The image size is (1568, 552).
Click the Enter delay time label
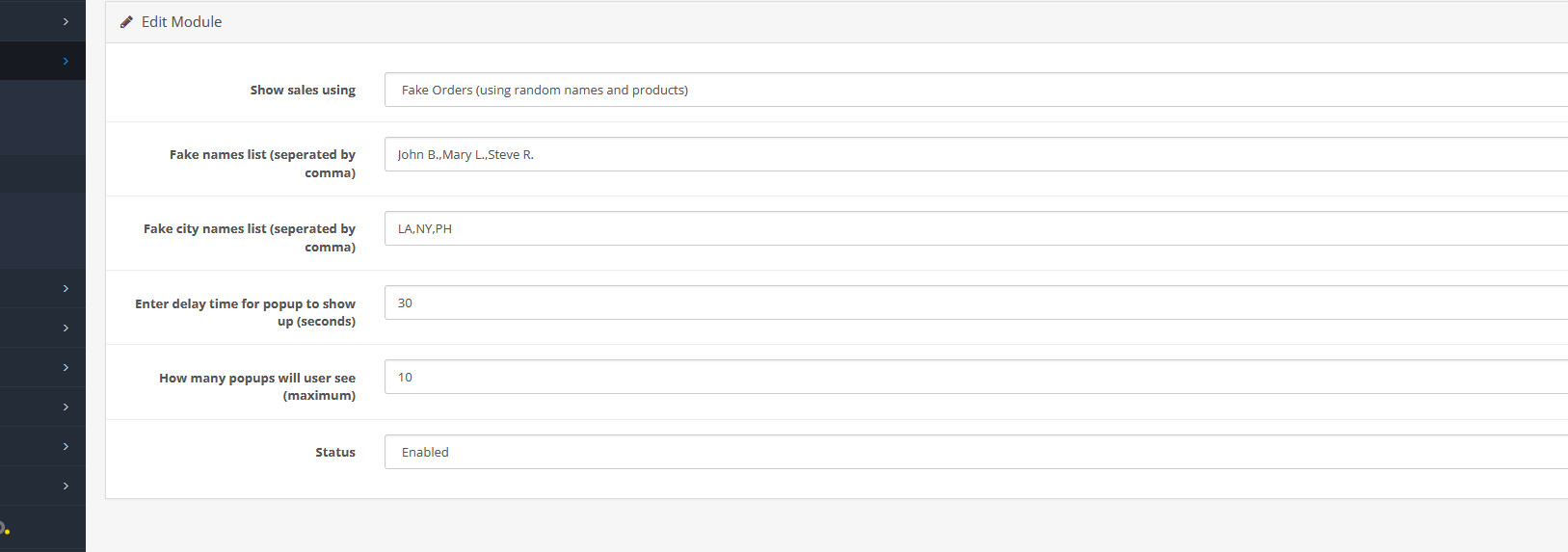click(x=245, y=312)
